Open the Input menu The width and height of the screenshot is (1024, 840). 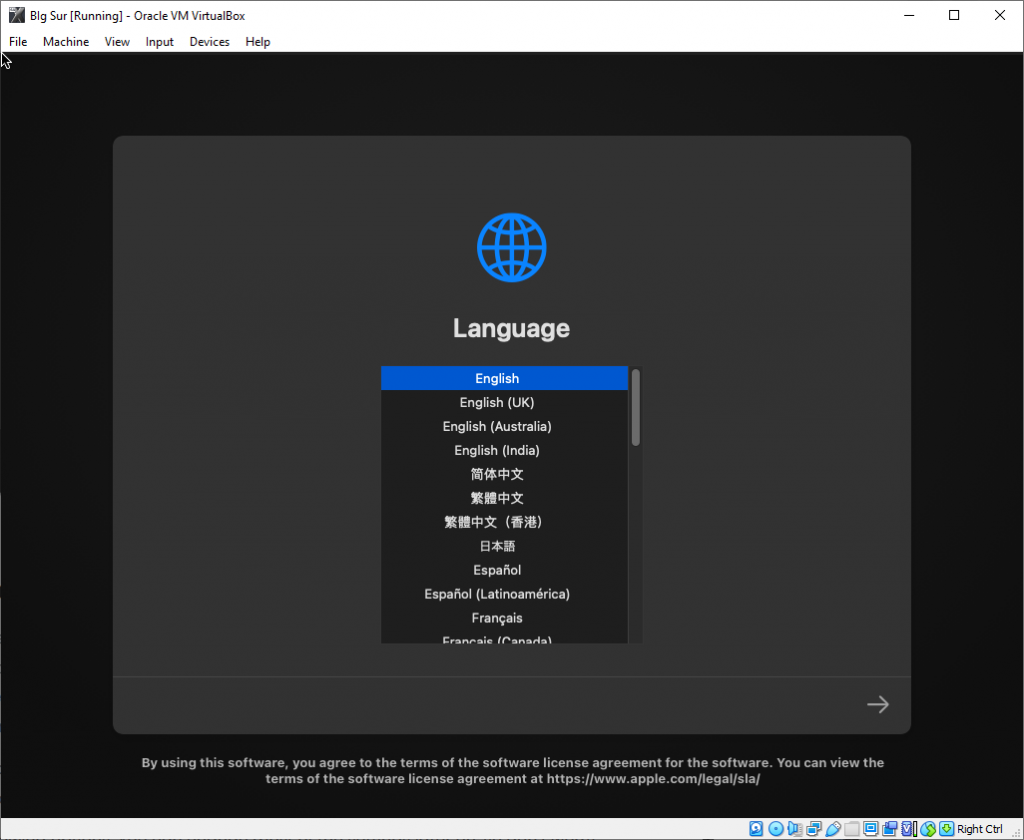click(159, 41)
